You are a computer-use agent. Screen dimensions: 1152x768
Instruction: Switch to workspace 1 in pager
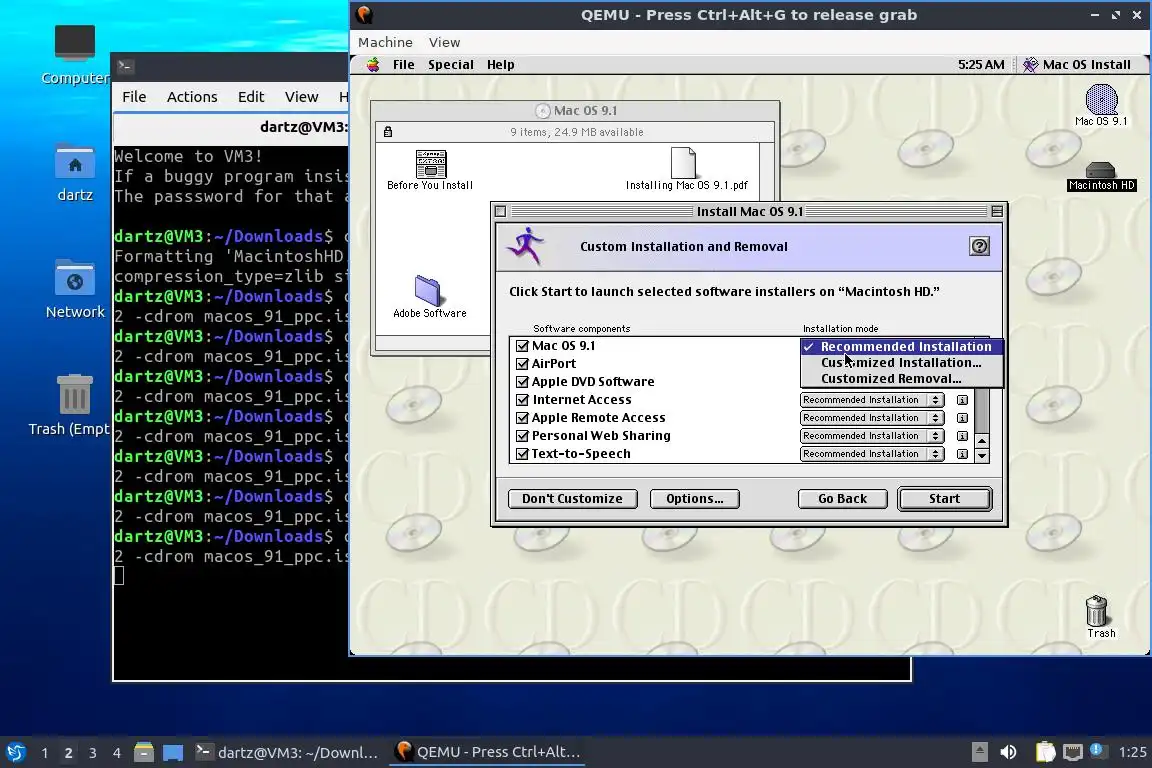(x=45, y=753)
